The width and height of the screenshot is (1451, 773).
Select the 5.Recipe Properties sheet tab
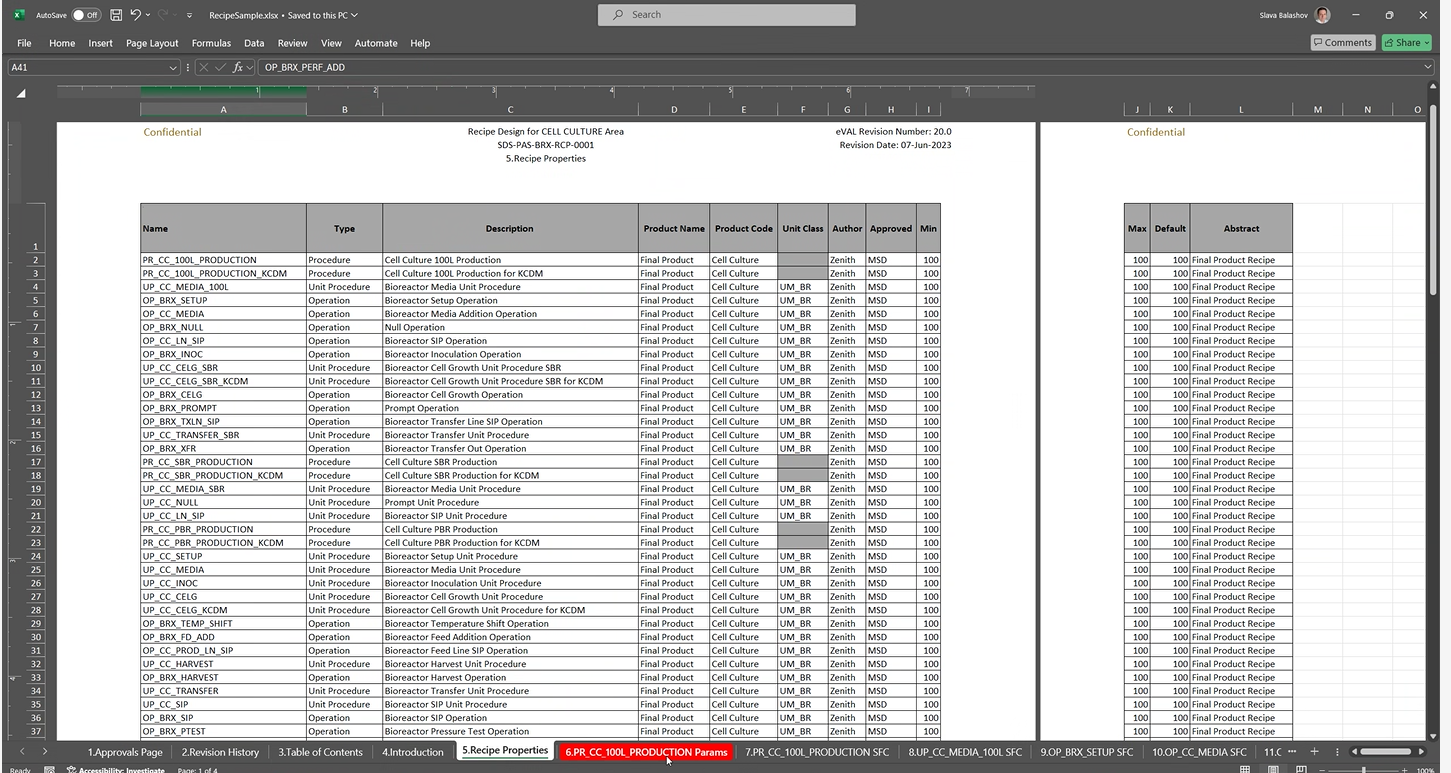tap(505, 751)
